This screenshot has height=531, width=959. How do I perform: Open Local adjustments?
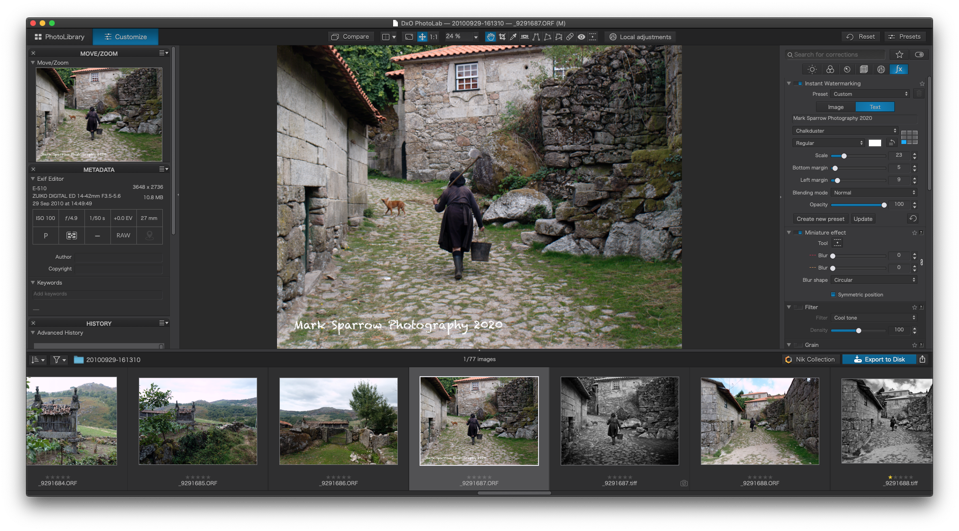tap(640, 37)
